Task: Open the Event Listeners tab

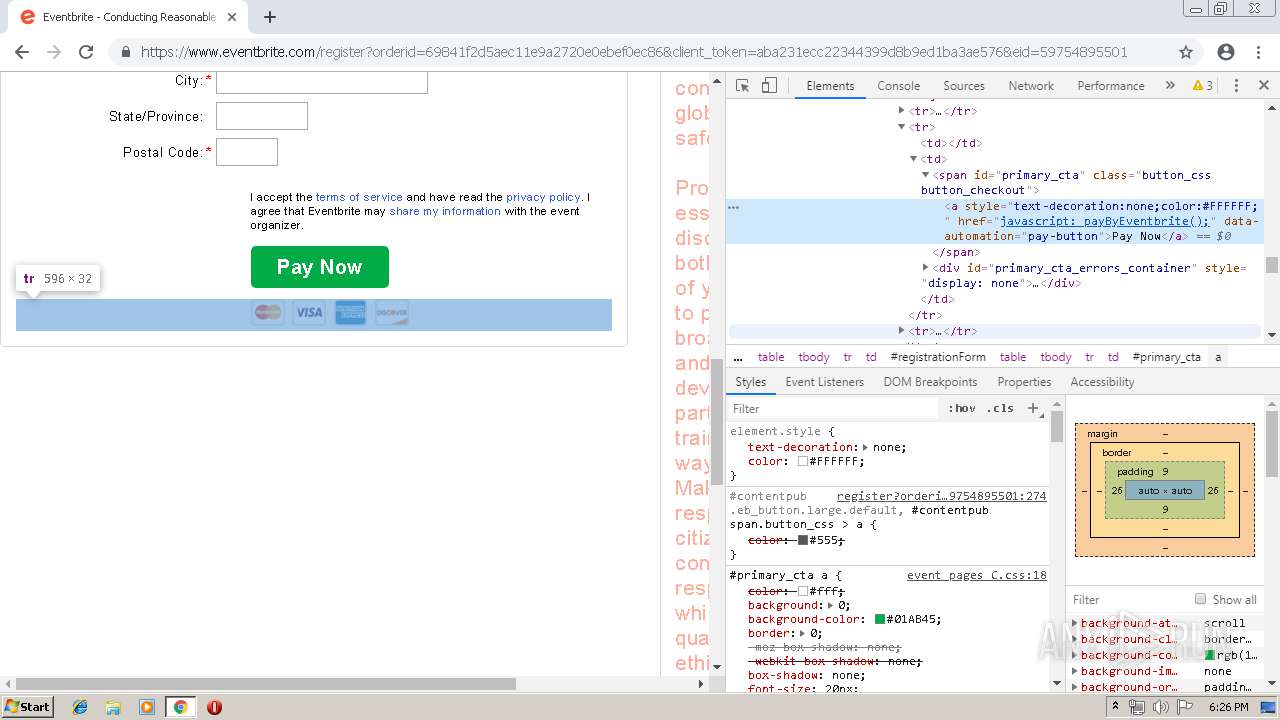Action: coord(825,382)
